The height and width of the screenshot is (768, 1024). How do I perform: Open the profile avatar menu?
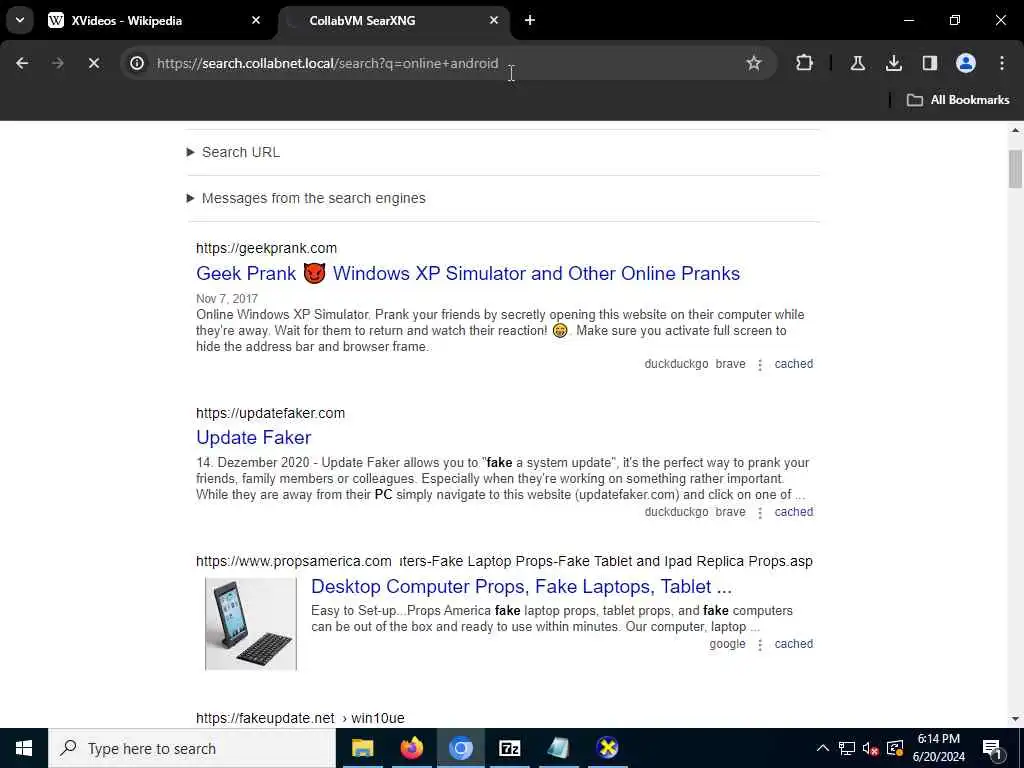965,63
